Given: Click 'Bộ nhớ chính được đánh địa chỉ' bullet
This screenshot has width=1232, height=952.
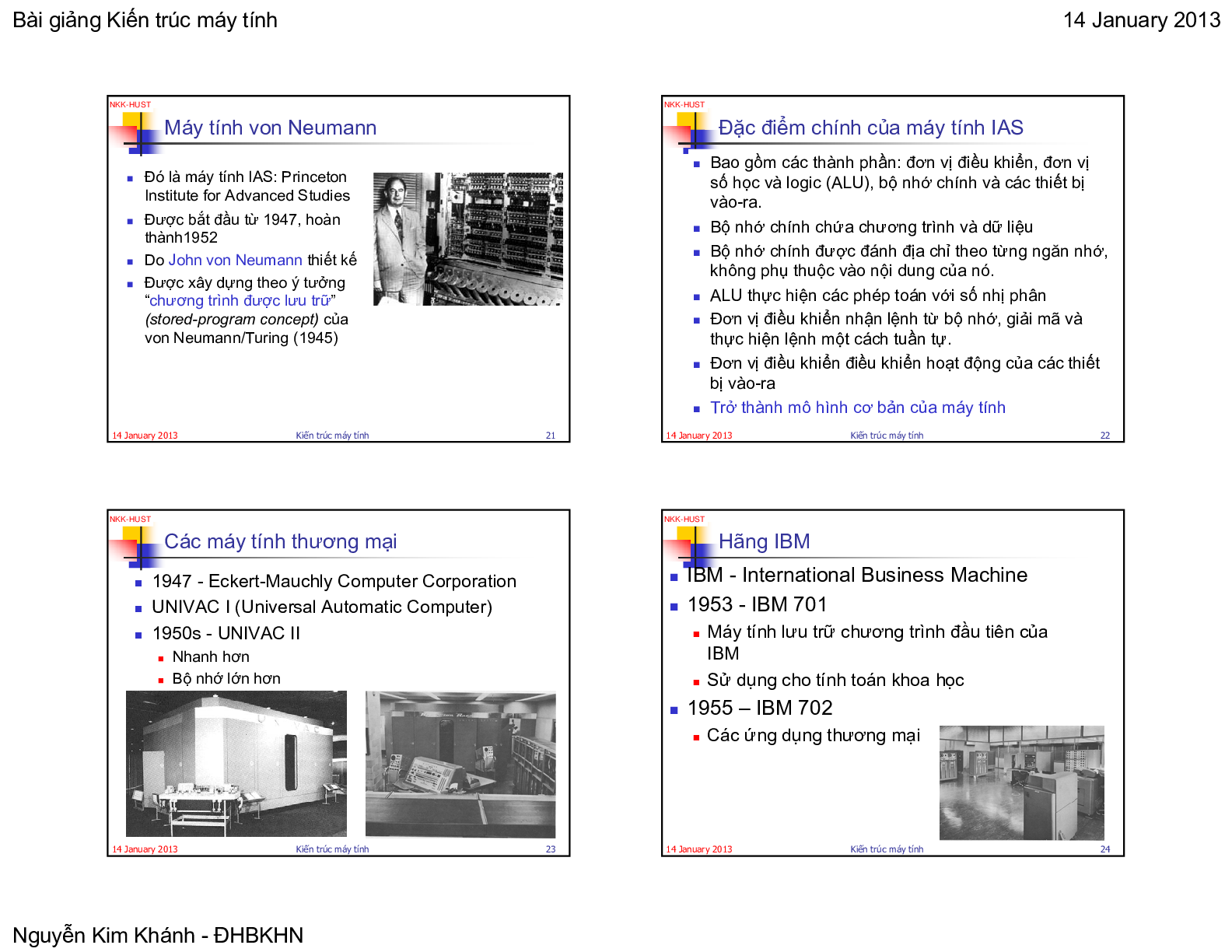Looking at the screenshot, I should coord(908,261).
